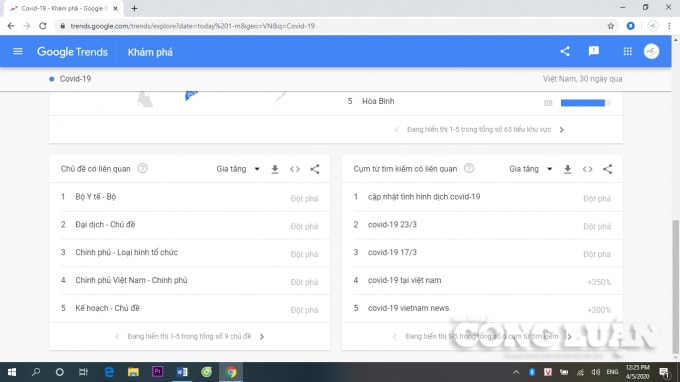680x382 pixels.
Task: Open the Windows Start menu
Action: click(12, 372)
